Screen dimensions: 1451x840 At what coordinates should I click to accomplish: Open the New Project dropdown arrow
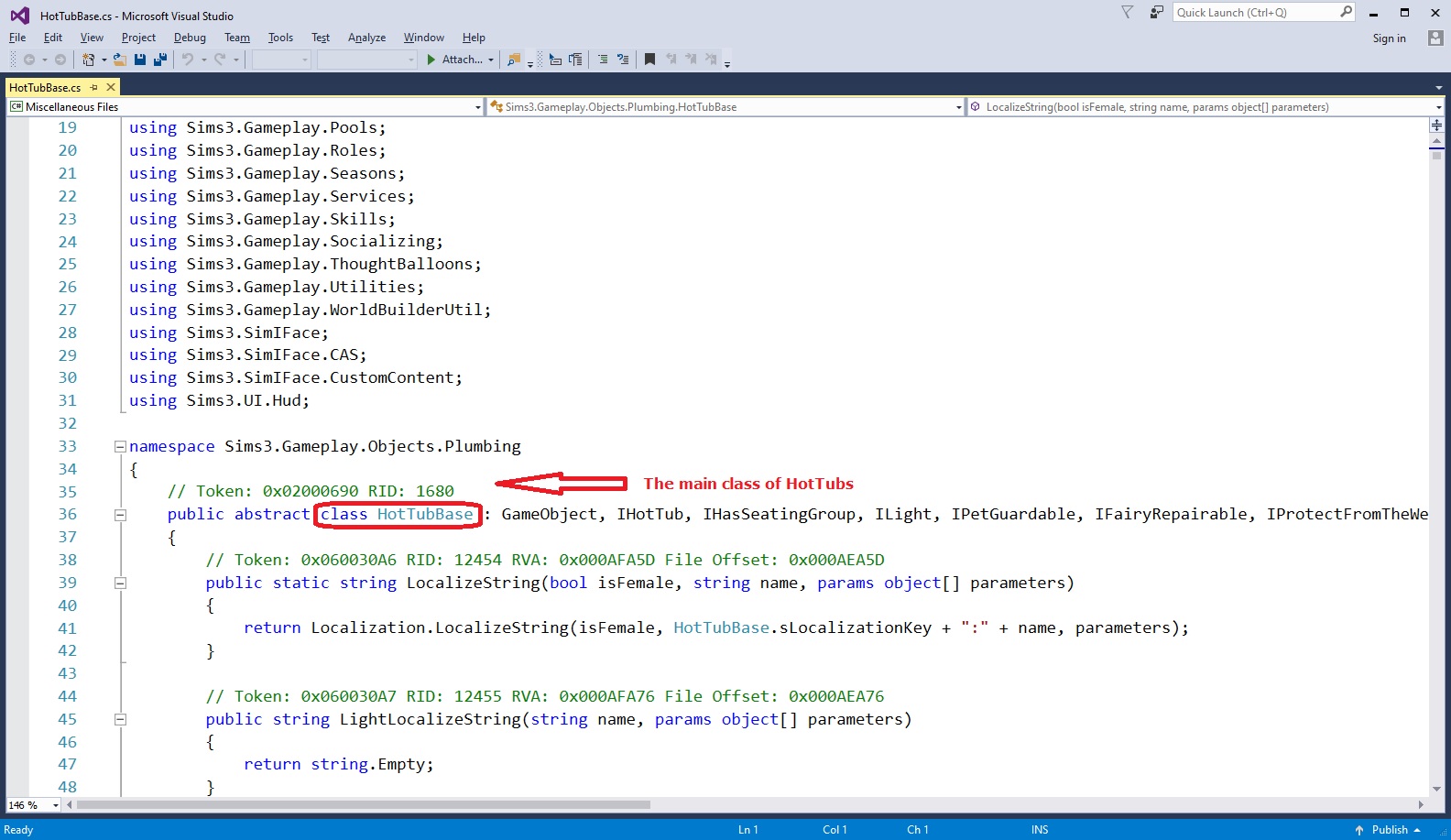(x=104, y=60)
